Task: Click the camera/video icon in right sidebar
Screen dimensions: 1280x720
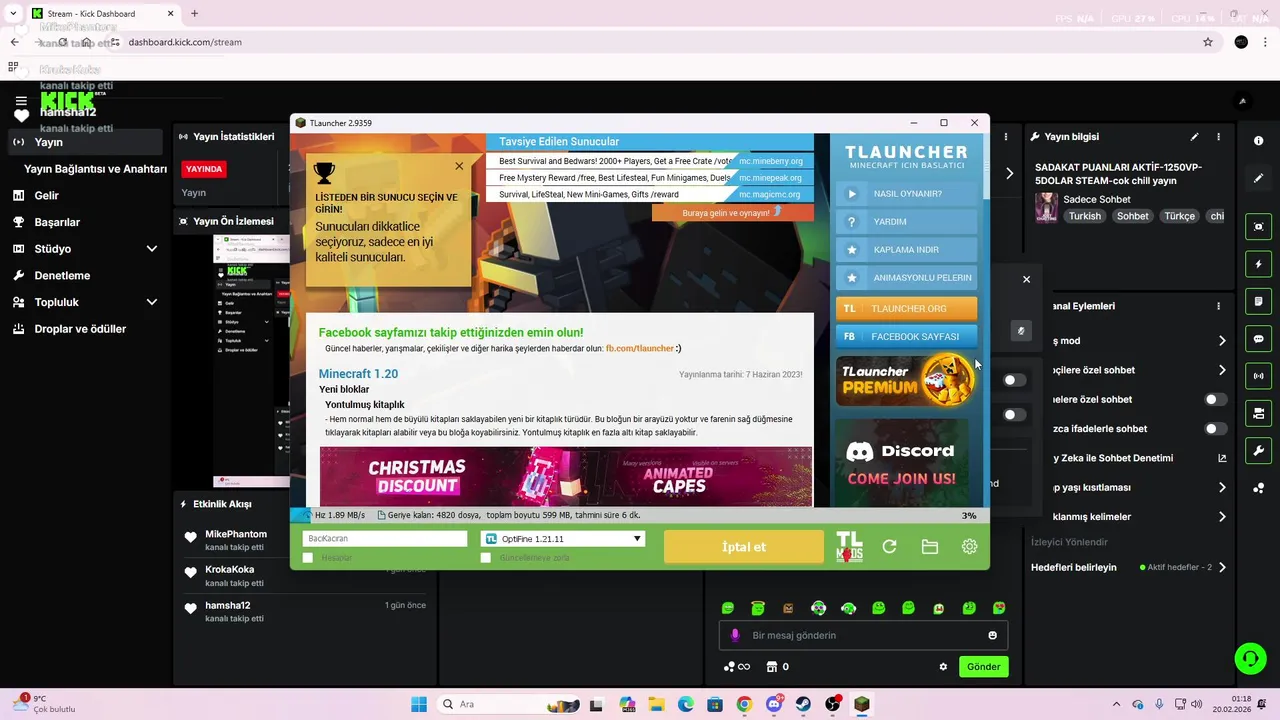Action: pyautogui.click(x=1259, y=413)
